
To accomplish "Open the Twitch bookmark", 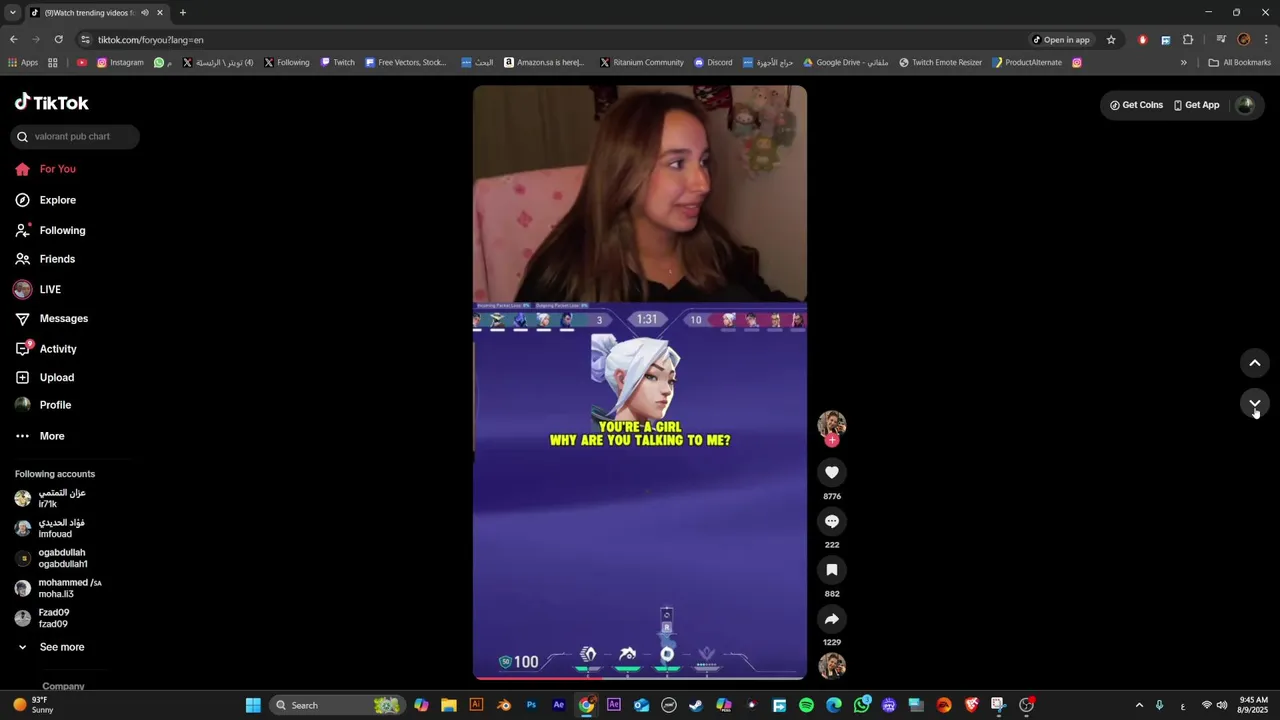I will coord(338,62).
